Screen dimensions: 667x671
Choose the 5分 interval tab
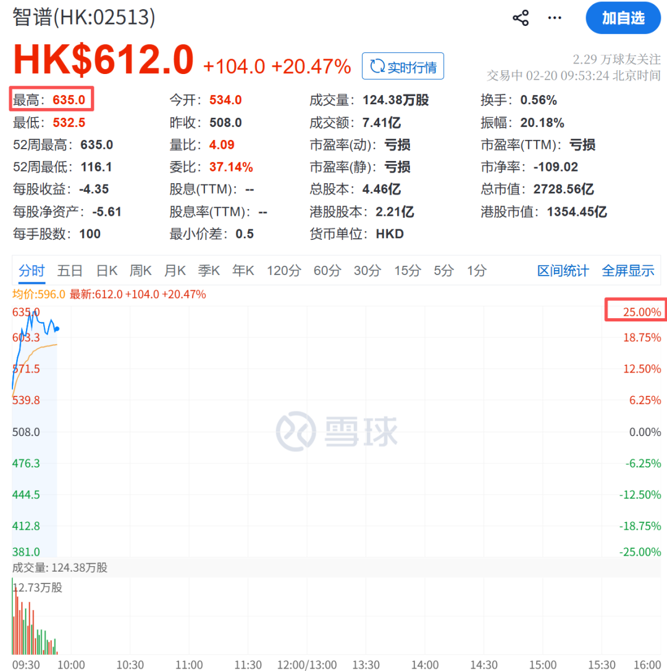pyautogui.click(x=443, y=270)
